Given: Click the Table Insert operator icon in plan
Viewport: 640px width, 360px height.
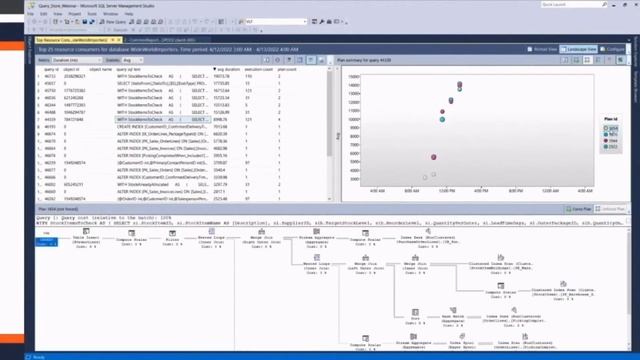Looking at the screenshot, I should coord(86,231).
